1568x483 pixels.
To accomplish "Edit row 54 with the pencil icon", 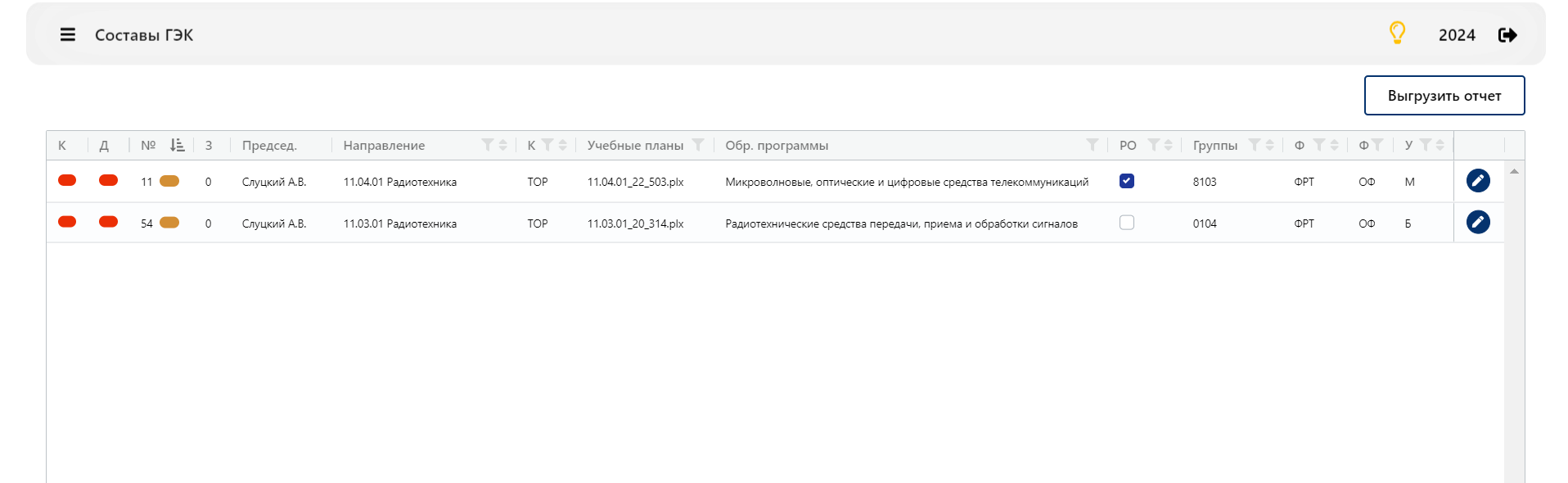I will pyautogui.click(x=1478, y=222).
